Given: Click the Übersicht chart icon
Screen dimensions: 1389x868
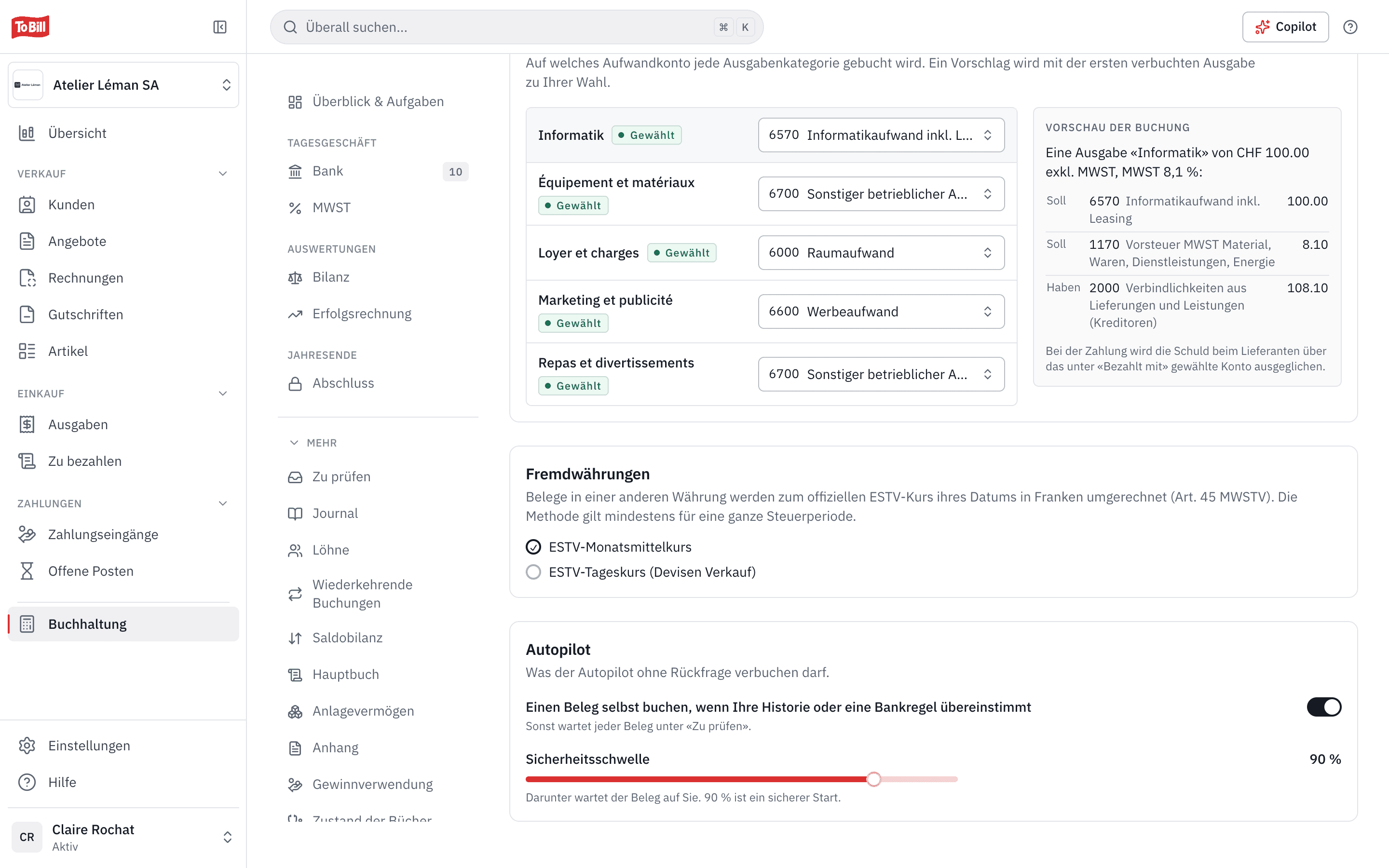Looking at the screenshot, I should click(x=27, y=133).
